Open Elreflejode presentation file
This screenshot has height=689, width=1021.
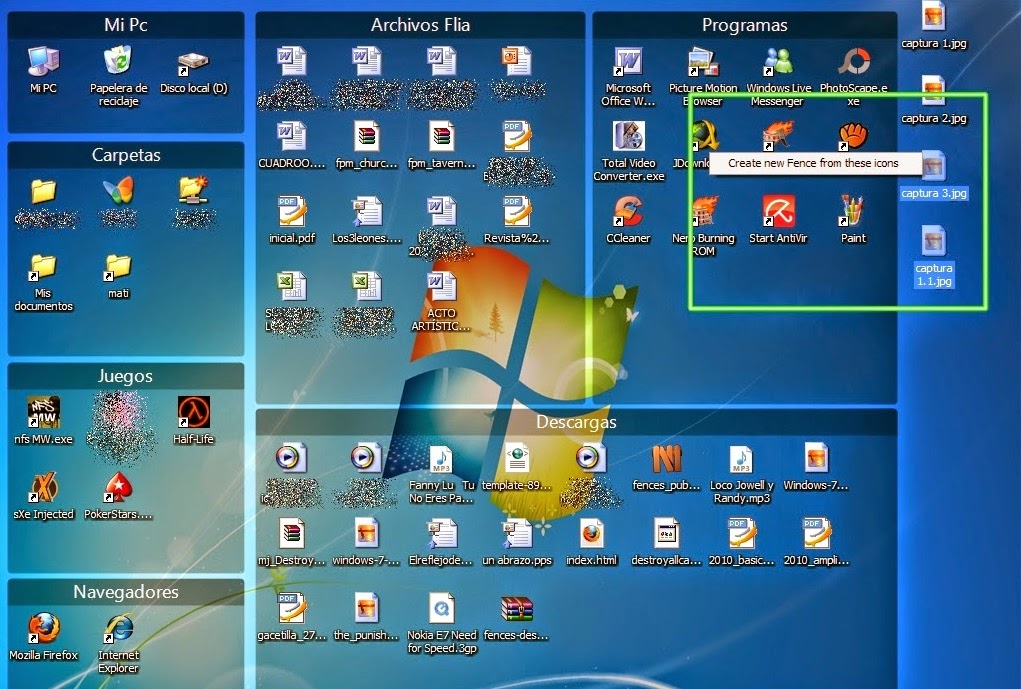441,535
